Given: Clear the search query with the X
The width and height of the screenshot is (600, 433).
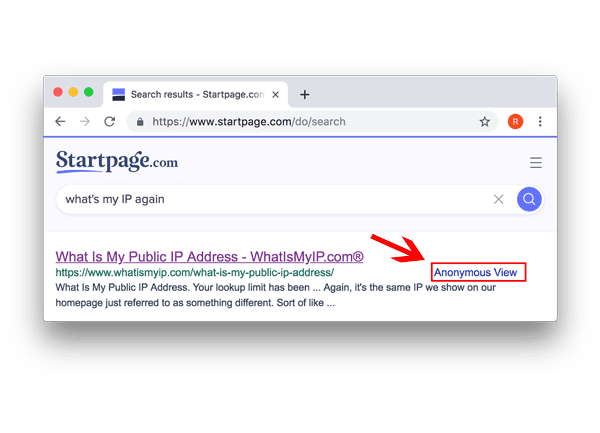Looking at the screenshot, I should click(x=498, y=199).
